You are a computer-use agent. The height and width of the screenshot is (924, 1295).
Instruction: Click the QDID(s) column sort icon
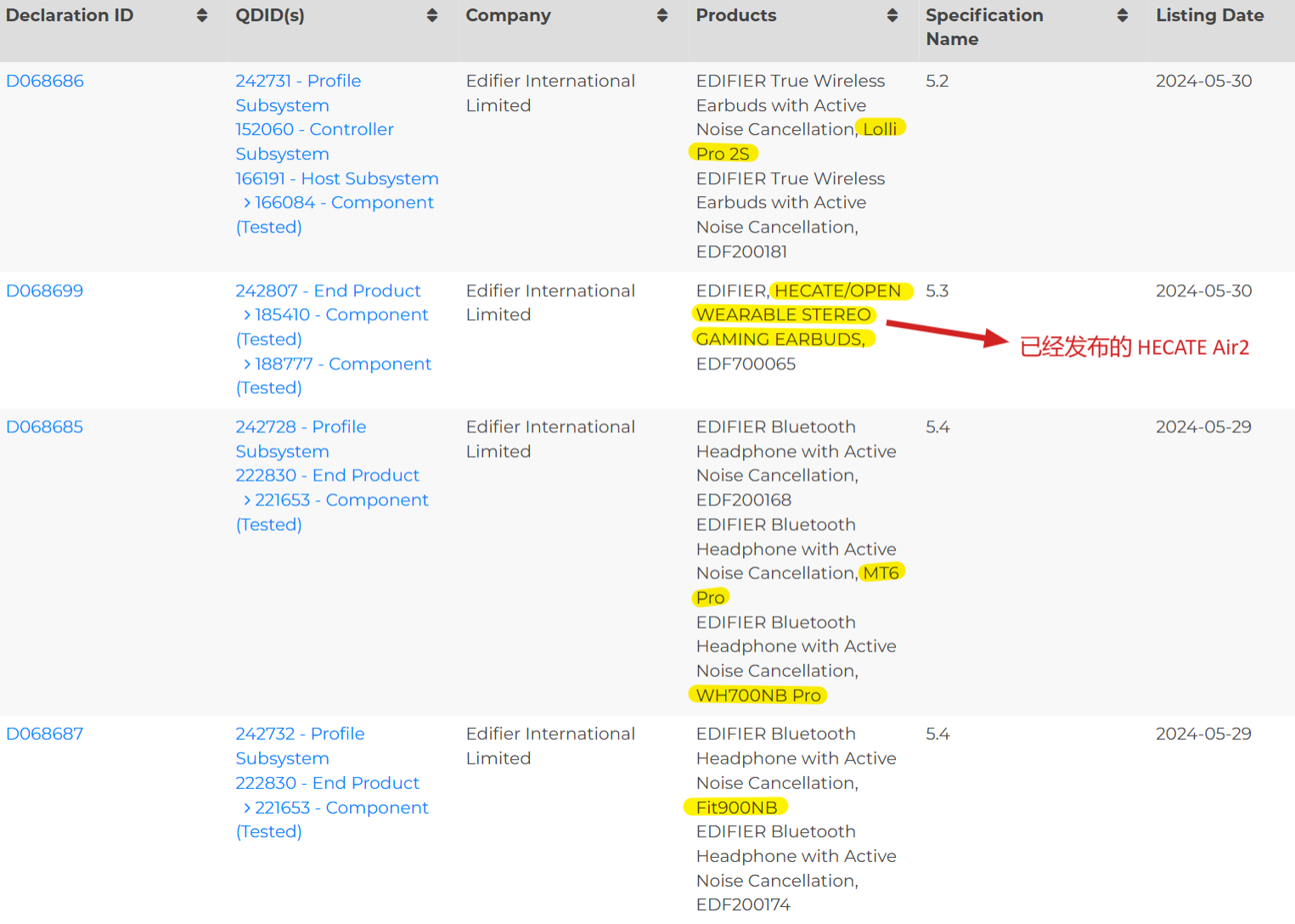(x=431, y=15)
